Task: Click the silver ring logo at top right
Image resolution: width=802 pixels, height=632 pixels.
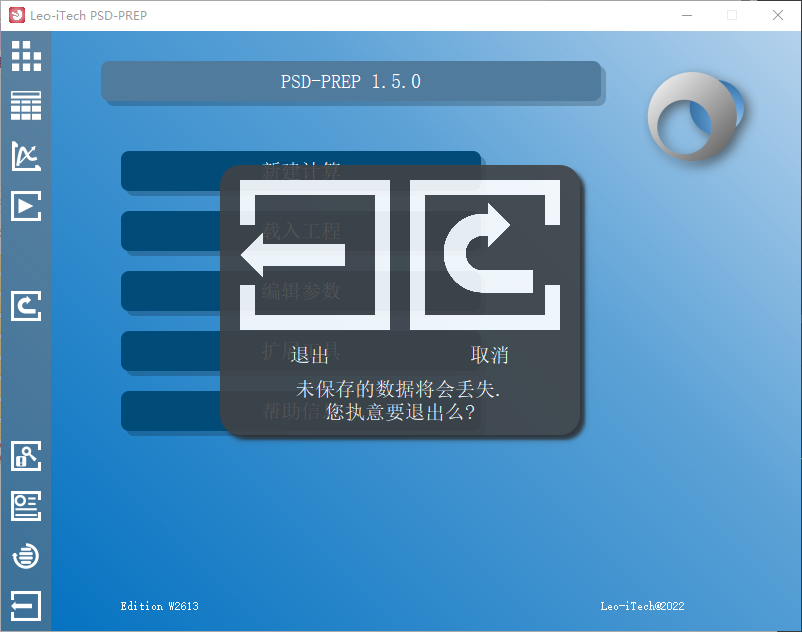Action: [x=696, y=116]
